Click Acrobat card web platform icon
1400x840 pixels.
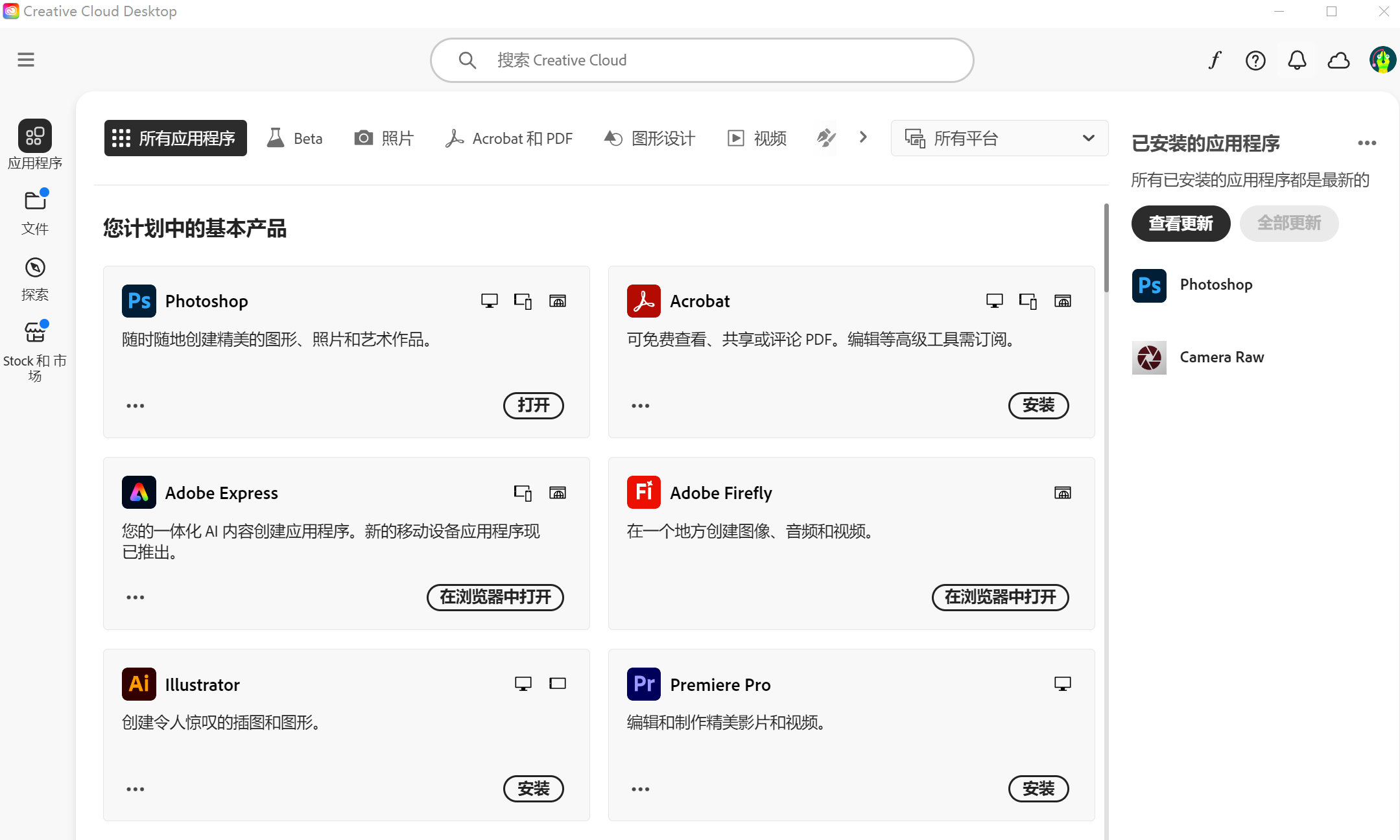(x=1063, y=301)
